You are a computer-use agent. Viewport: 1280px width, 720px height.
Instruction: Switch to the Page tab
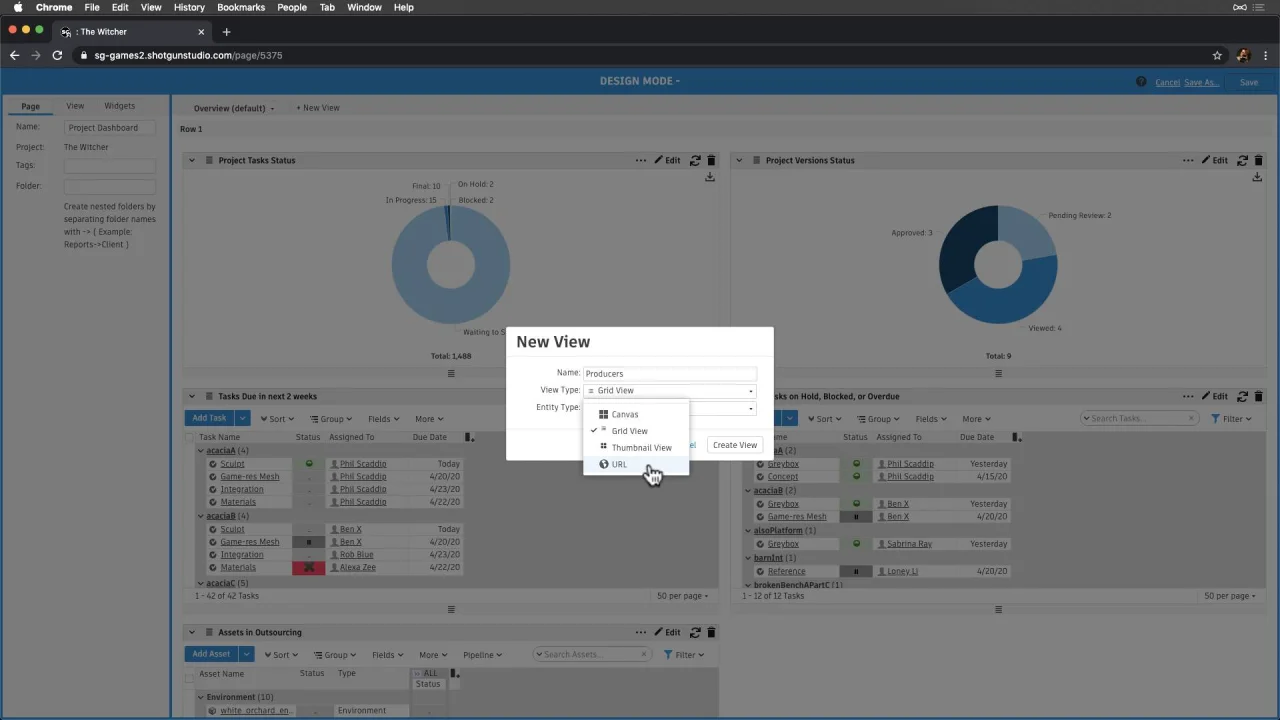(31, 106)
